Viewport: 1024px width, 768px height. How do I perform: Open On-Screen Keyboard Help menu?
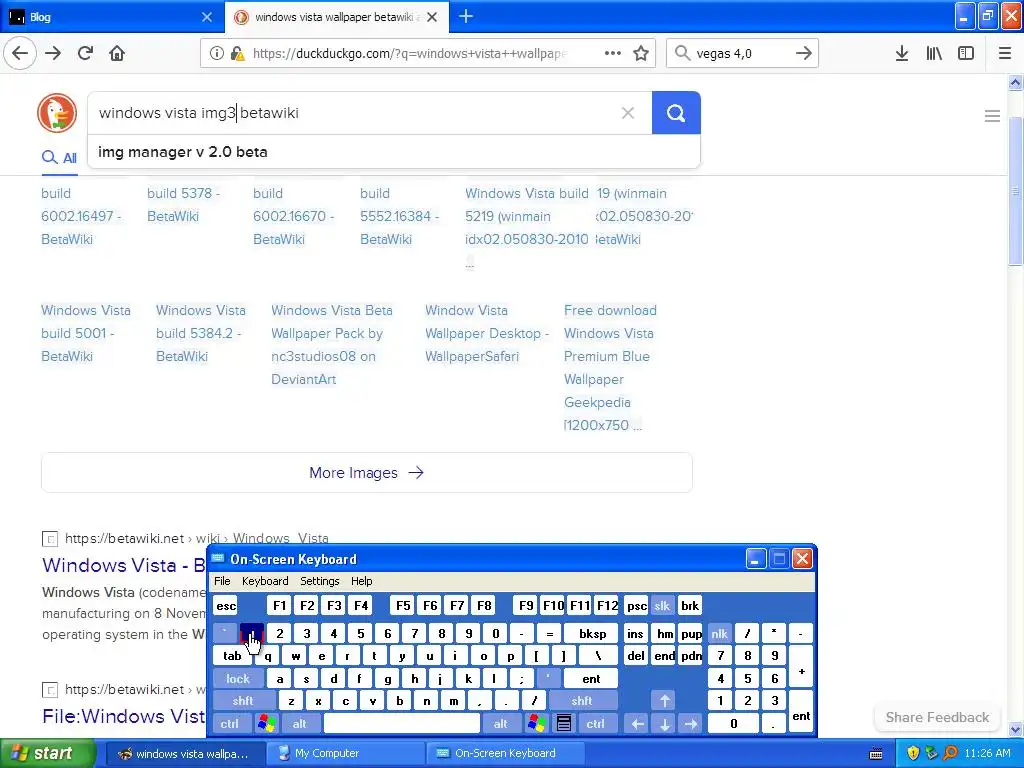pyautogui.click(x=362, y=581)
